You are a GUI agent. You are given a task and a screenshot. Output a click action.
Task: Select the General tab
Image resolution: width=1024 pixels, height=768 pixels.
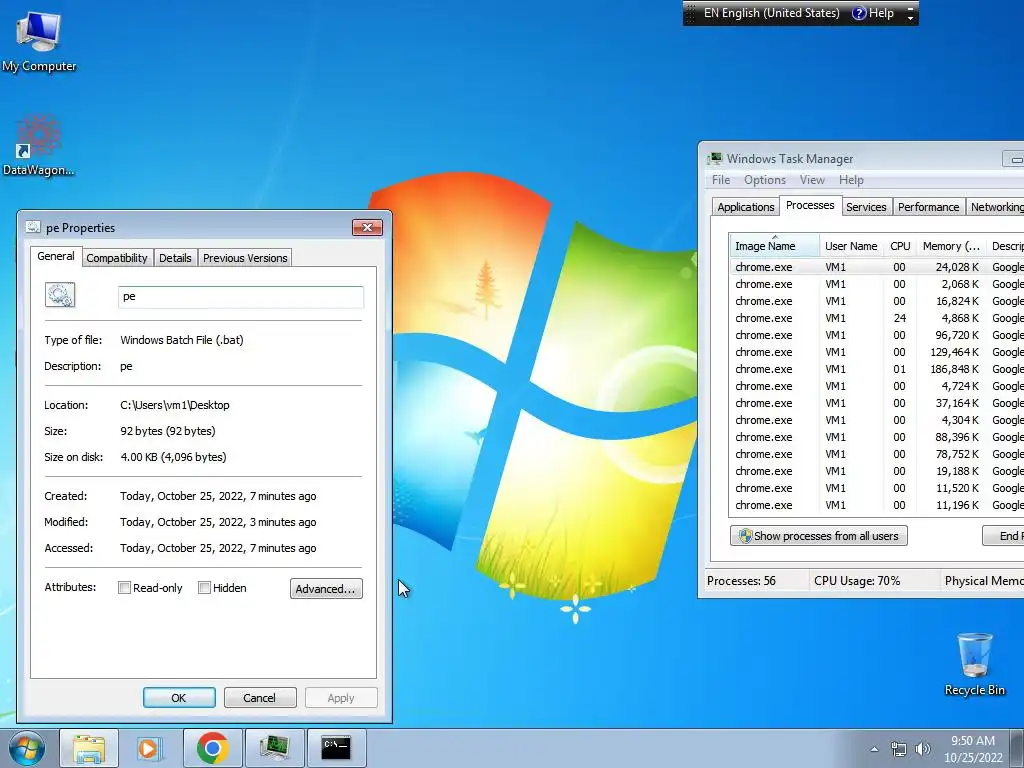click(56, 256)
